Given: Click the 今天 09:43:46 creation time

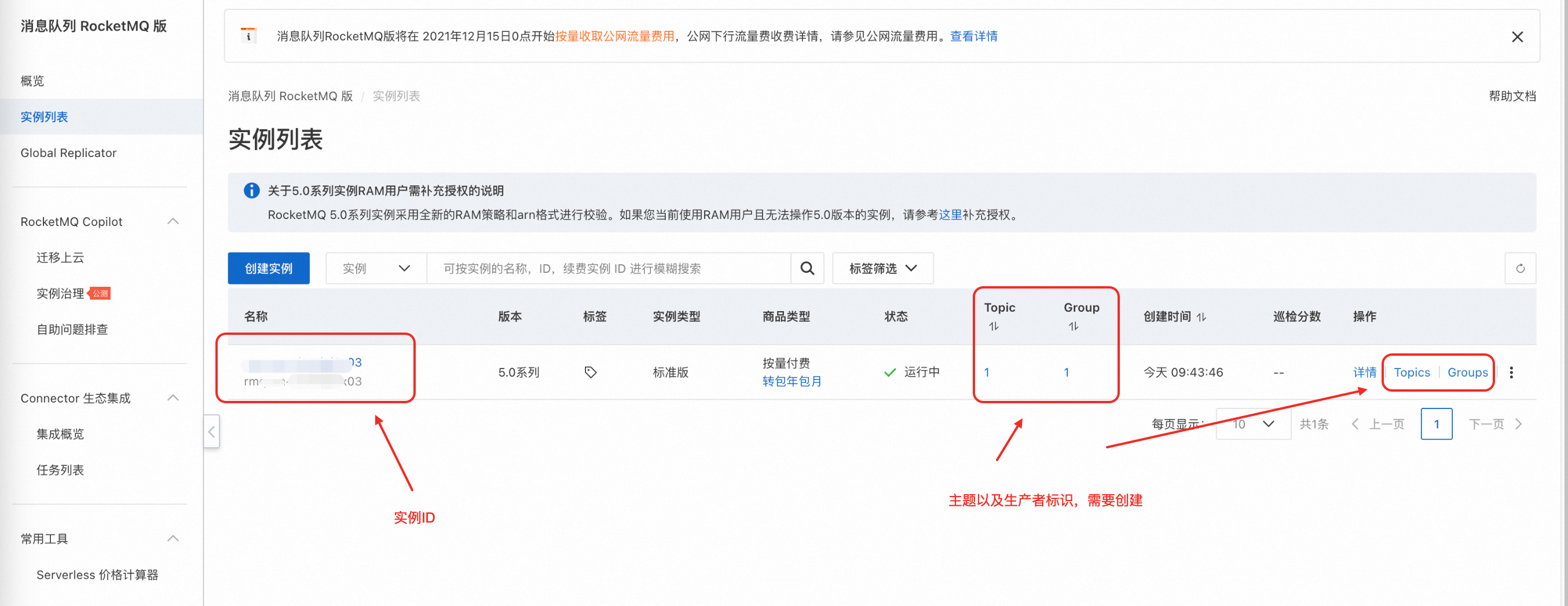Looking at the screenshot, I should click(1183, 372).
